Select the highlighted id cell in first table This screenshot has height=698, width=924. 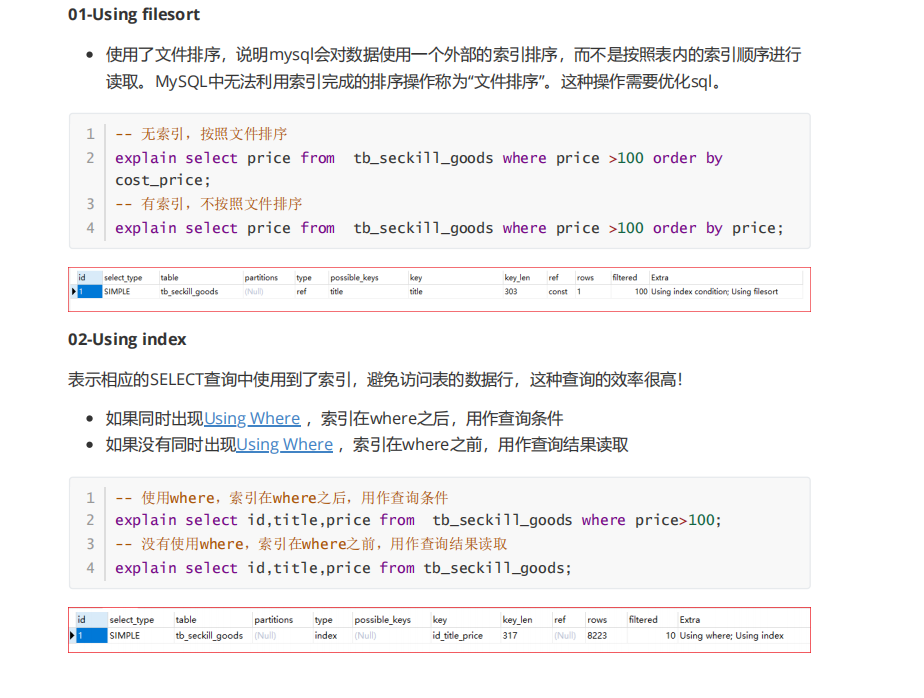[x=90, y=292]
